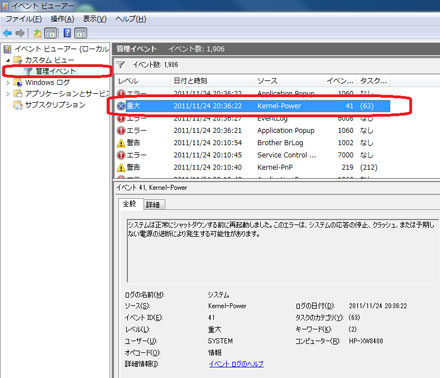Viewport: 440px width, 378px height.
Task: Select the Service Control event 7000 row
Action: click(253, 155)
